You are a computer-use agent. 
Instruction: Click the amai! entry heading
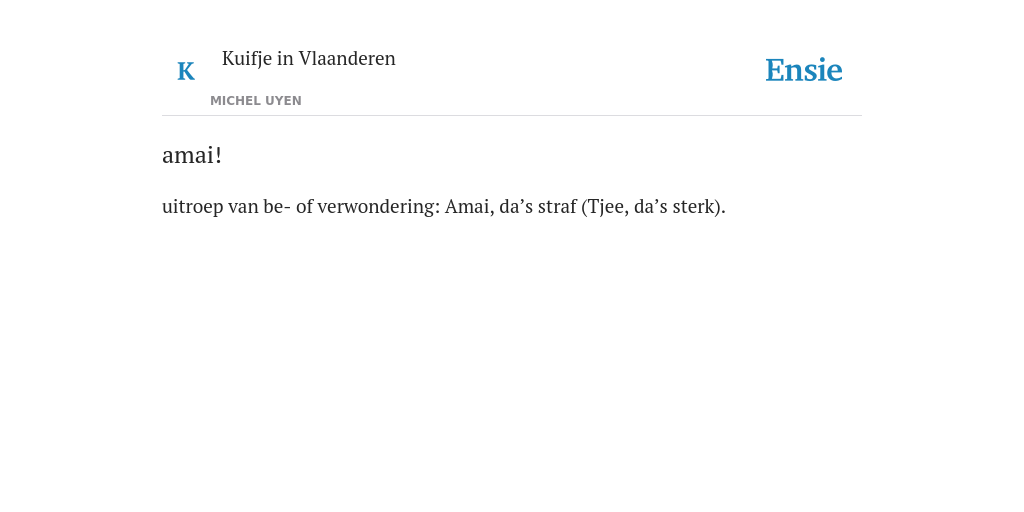pos(192,155)
